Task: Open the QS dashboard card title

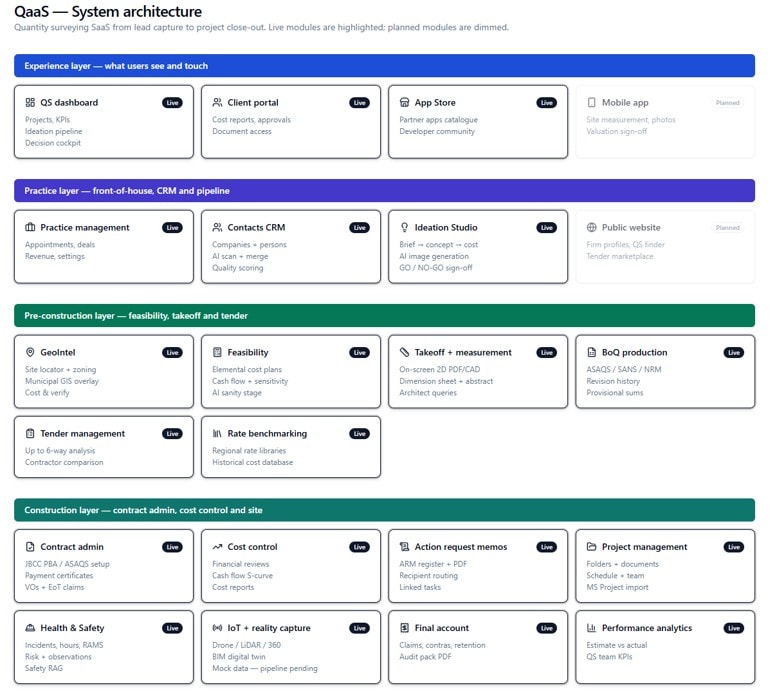Action: pyautogui.click(x=69, y=103)
